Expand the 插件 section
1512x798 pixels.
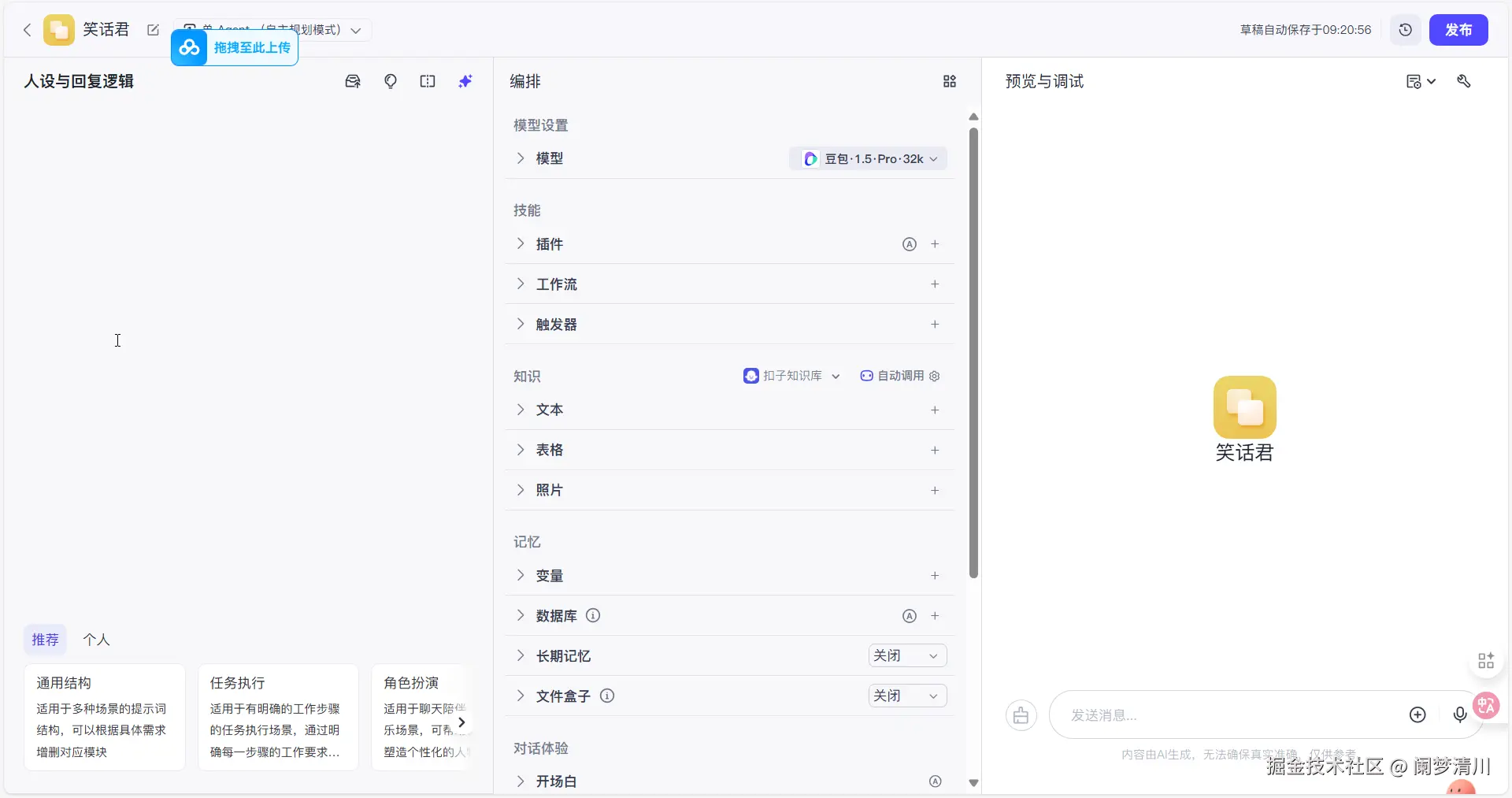click(521, 244)
